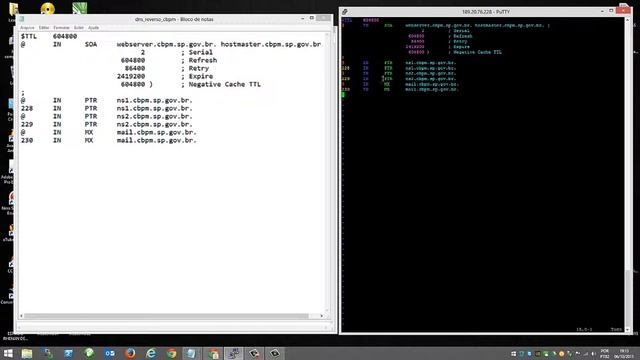The height and width of the screenshot is (360, 640).
Task: Click the '; Refresh' comment in Notepad
Action: (199, 60)
